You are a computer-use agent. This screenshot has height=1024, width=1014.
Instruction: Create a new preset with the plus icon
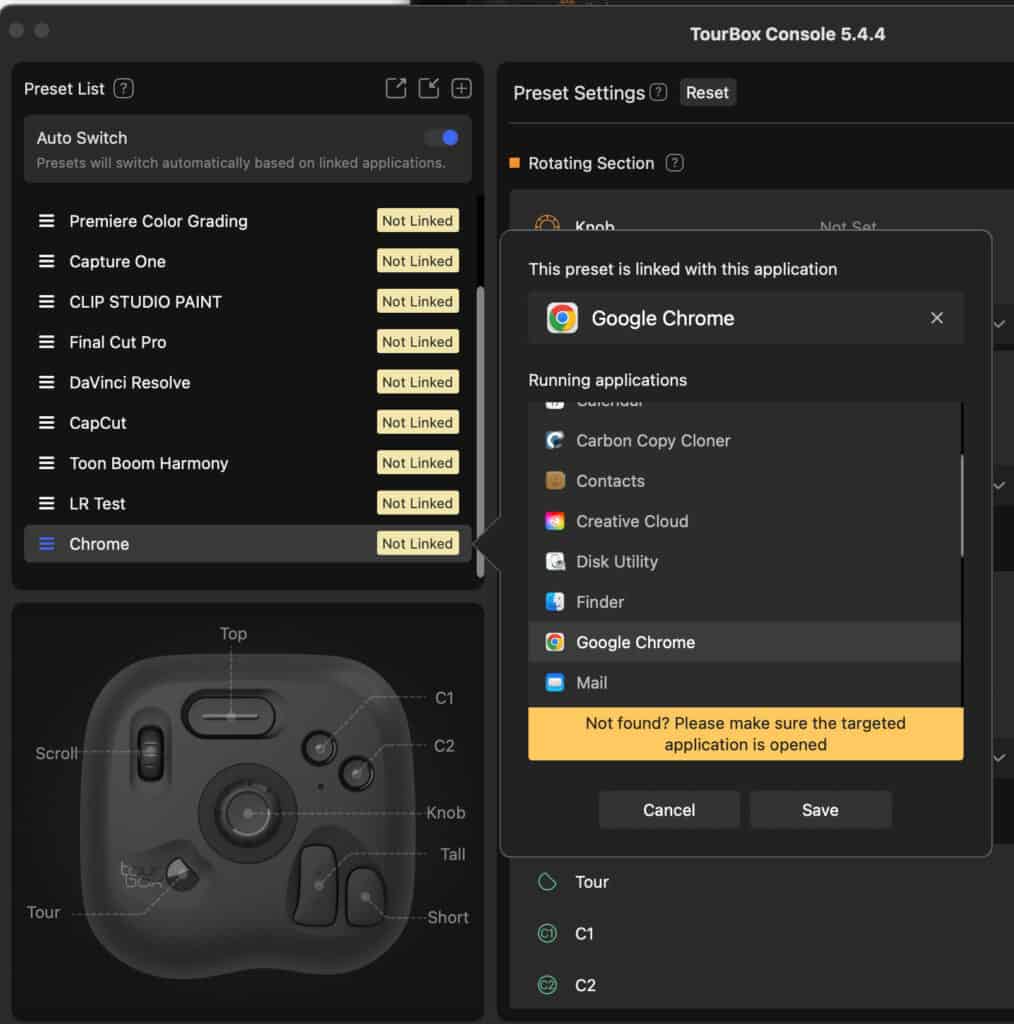461,88
